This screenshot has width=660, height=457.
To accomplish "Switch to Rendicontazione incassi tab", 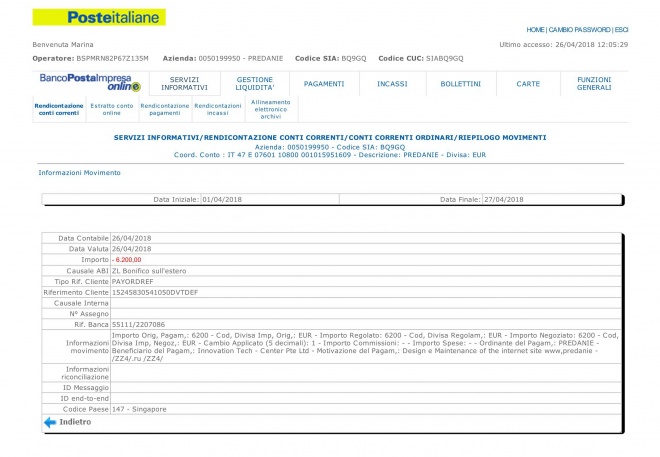I will [217, 108].
